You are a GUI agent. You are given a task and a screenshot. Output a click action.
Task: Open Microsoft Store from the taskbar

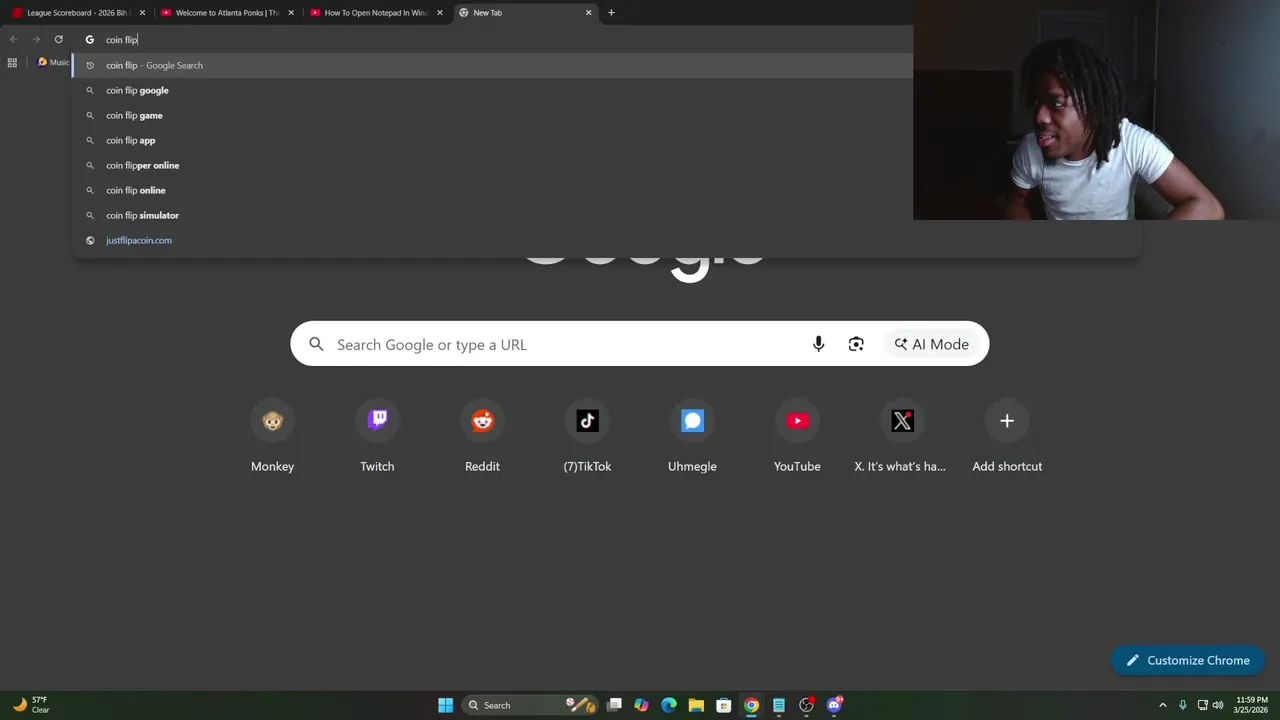(x=724, y=705)
